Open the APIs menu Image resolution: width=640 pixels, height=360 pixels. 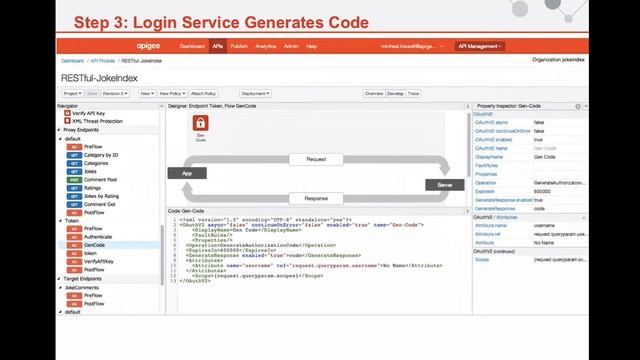click(218, 46)
